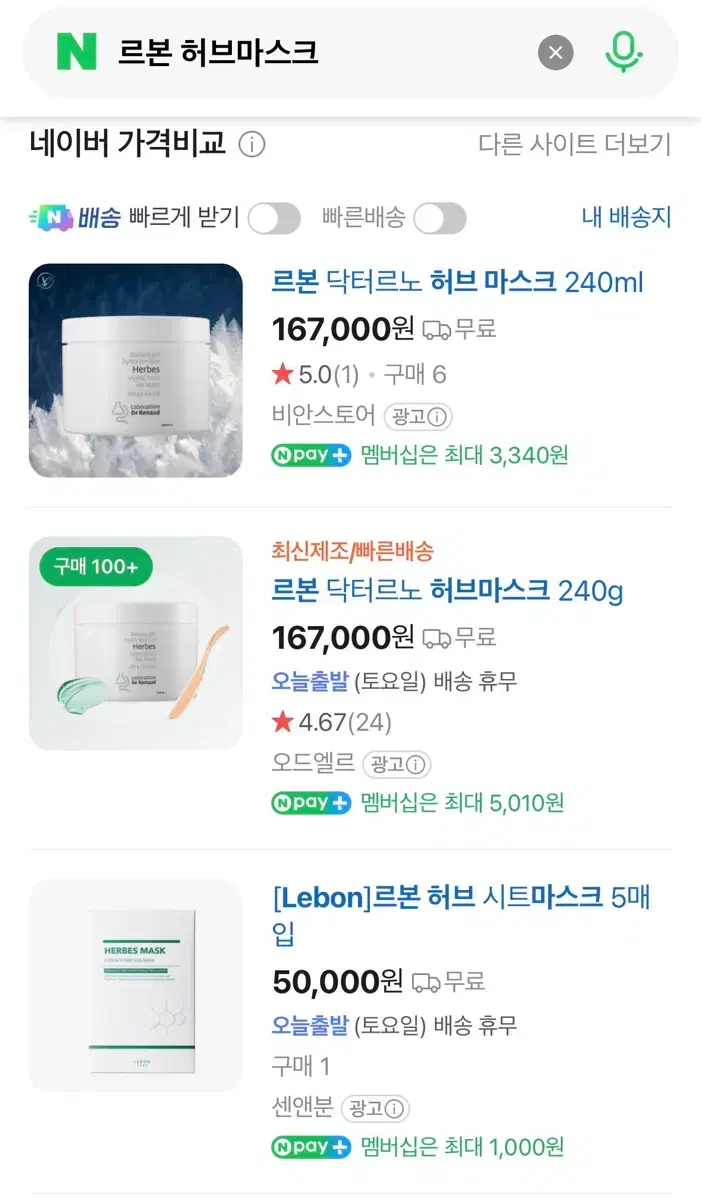This screenshot has height=1200, width=701.
Task: Open 내 배송지 link
Action: [627, 217]
